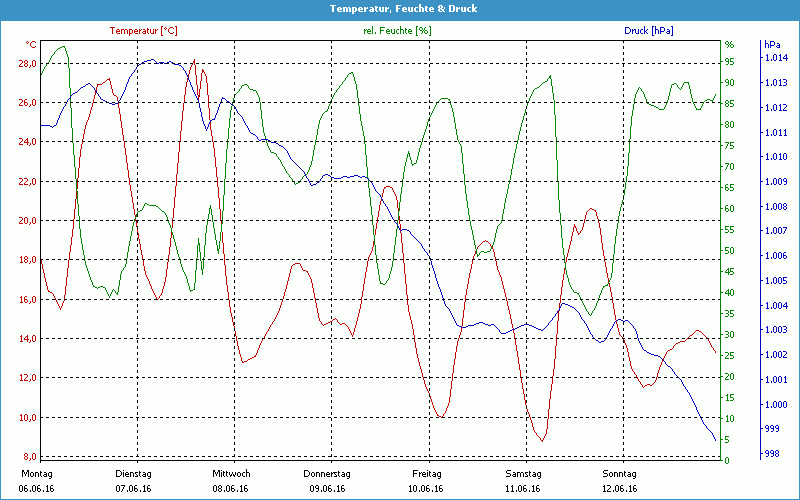The image size is (800, 500).
Task: Click the 95 humidity axis value
Action: click(x=730, y=62)
